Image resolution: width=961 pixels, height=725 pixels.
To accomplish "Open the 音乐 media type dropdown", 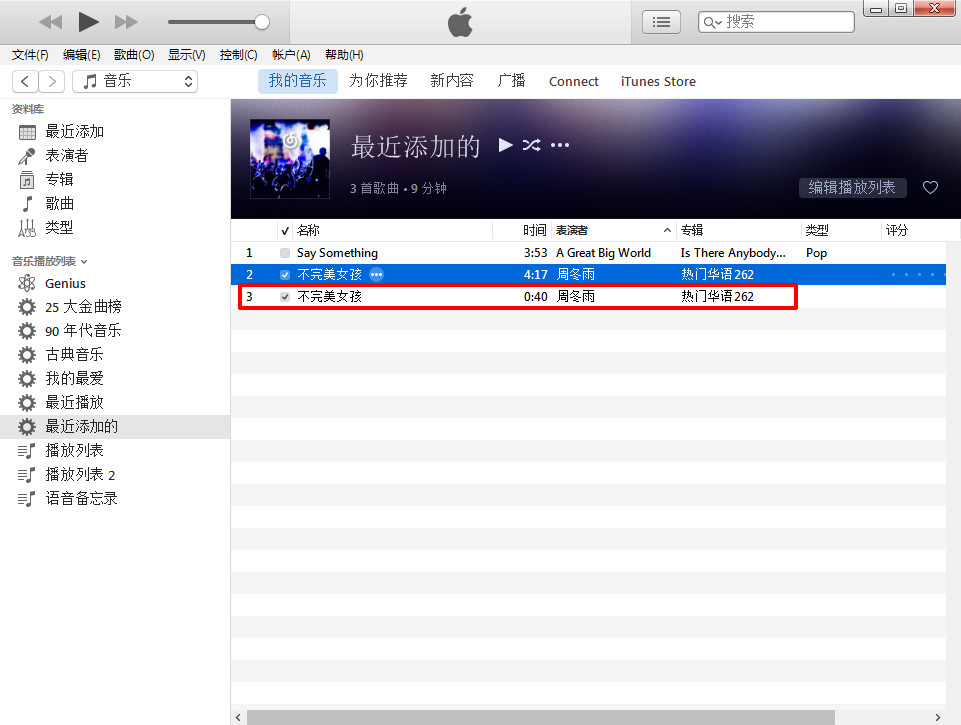I will (135, 81).
